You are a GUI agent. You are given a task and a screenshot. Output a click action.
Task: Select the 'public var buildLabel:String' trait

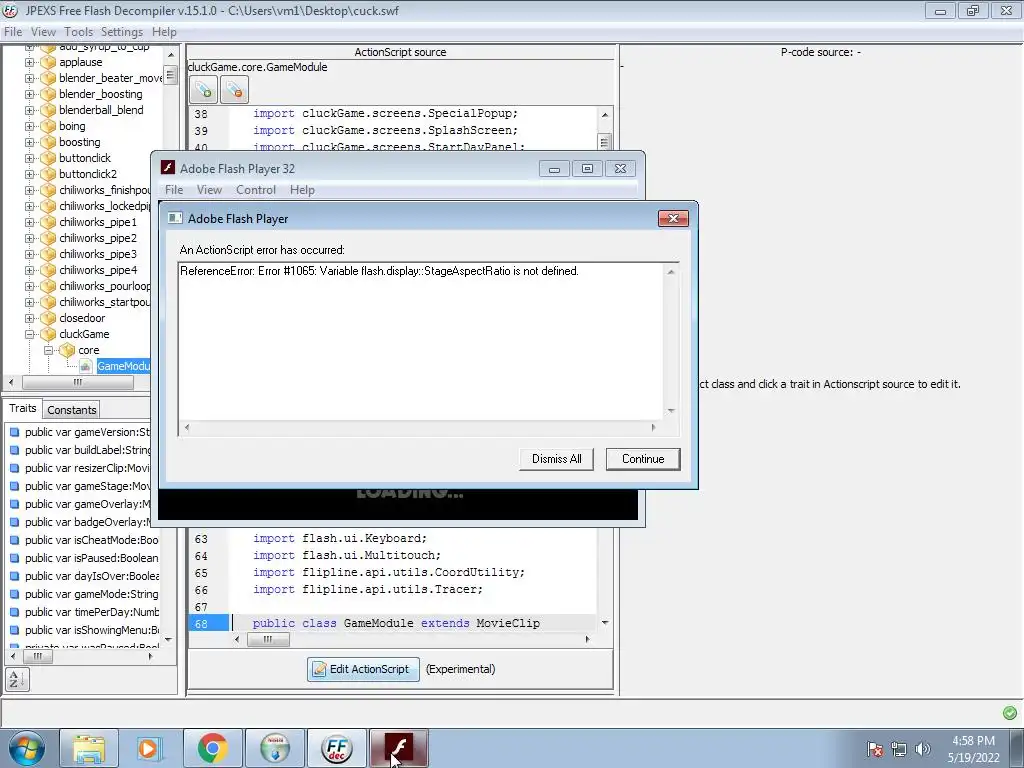pos(88,450)
